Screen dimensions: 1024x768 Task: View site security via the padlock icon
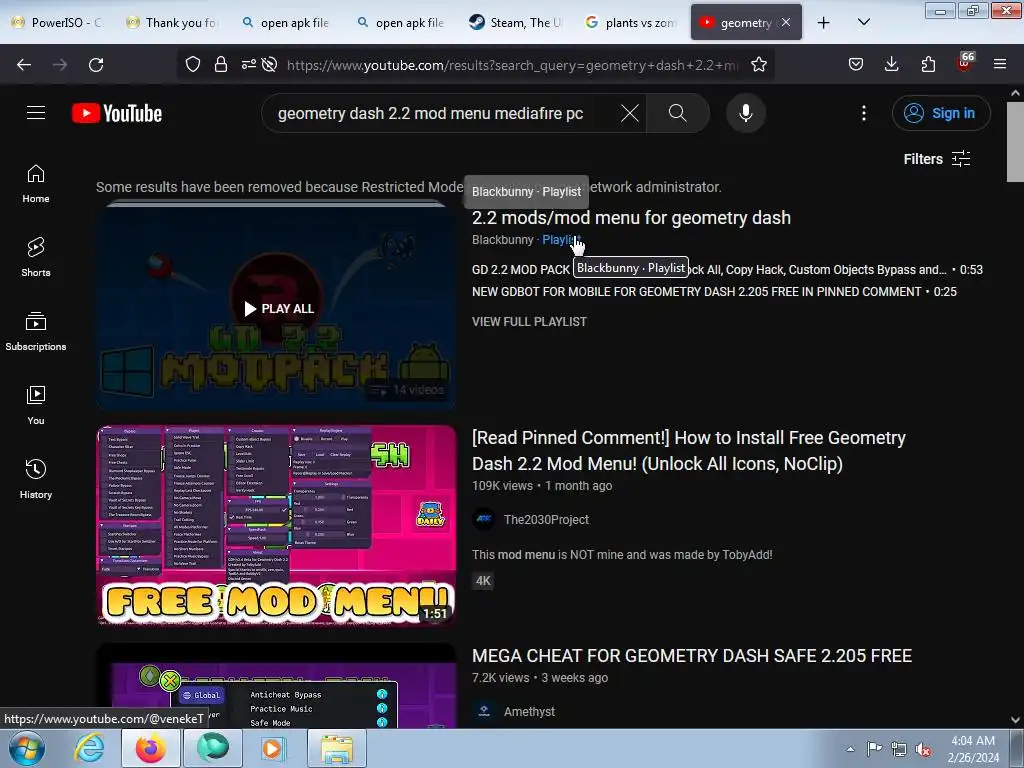[221, 65]
